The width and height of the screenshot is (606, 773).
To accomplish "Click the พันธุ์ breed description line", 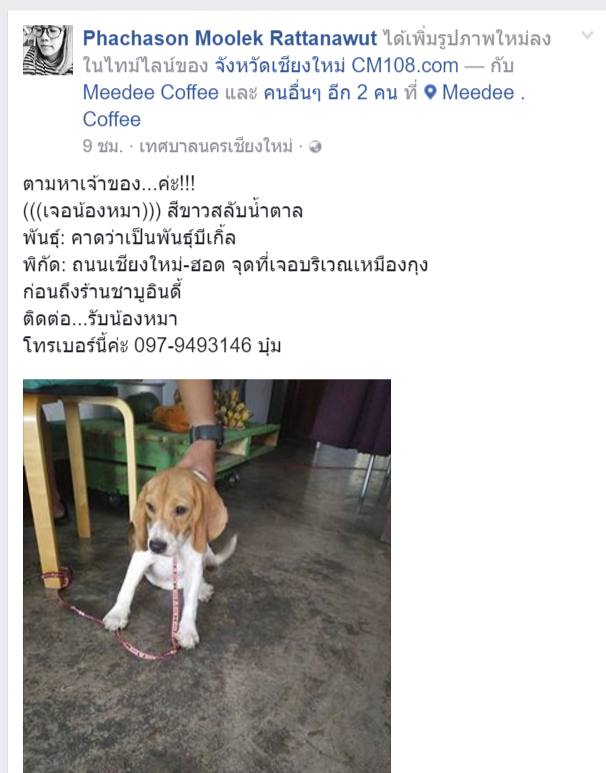I will (129, 238).
